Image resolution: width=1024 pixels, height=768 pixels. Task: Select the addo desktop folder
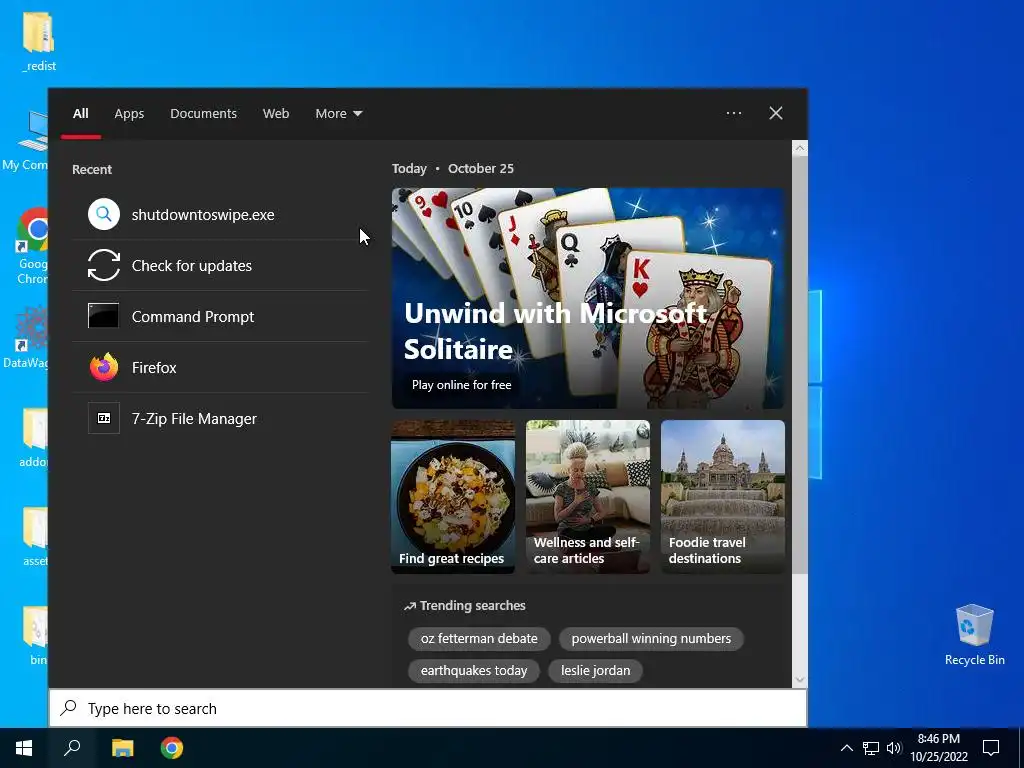(x=33, y=438)
